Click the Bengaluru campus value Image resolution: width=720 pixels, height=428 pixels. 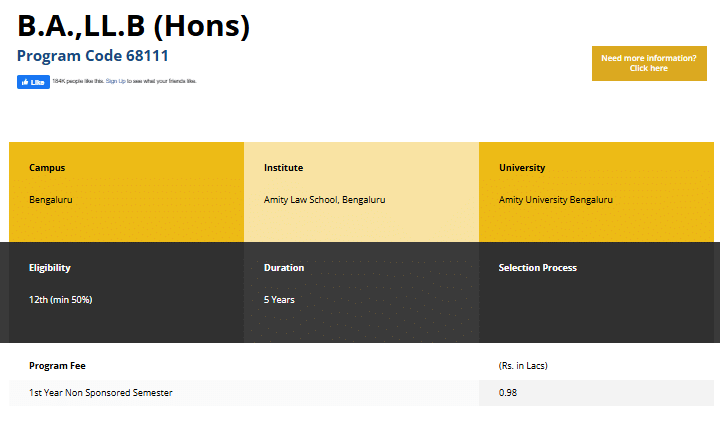[51, 200]
